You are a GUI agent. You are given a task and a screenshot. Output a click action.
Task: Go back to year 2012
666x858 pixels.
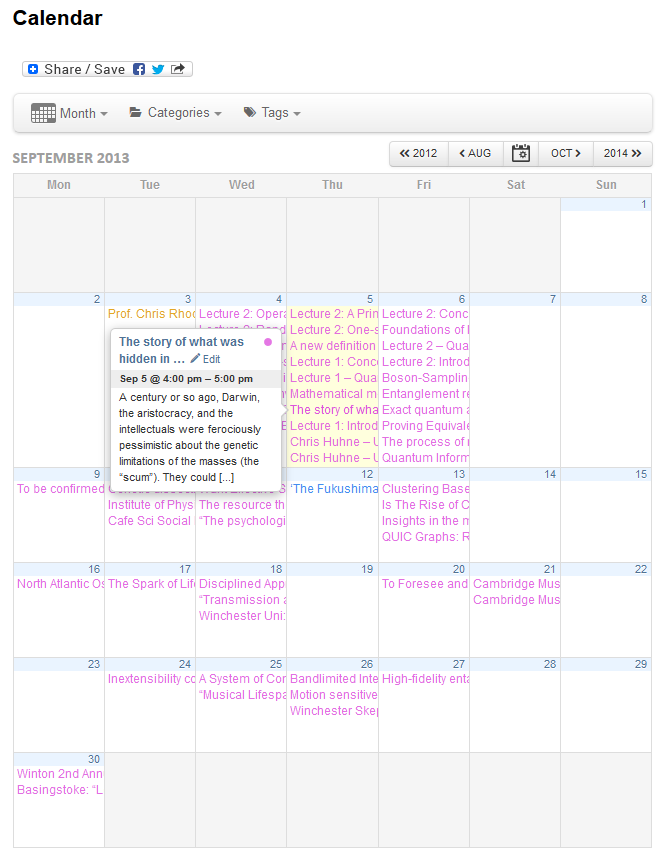point(418,153)
